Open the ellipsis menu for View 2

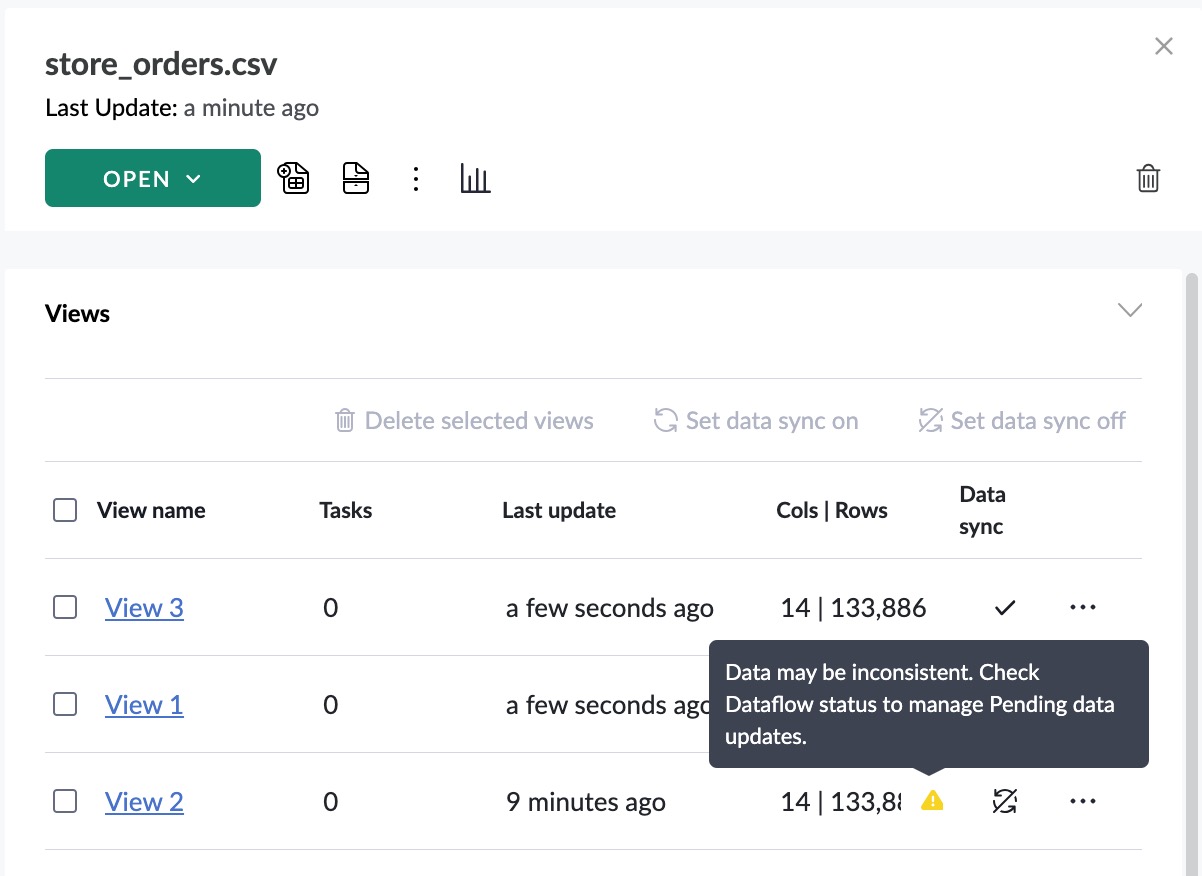pyautogui.click(x=1082, y=800)
